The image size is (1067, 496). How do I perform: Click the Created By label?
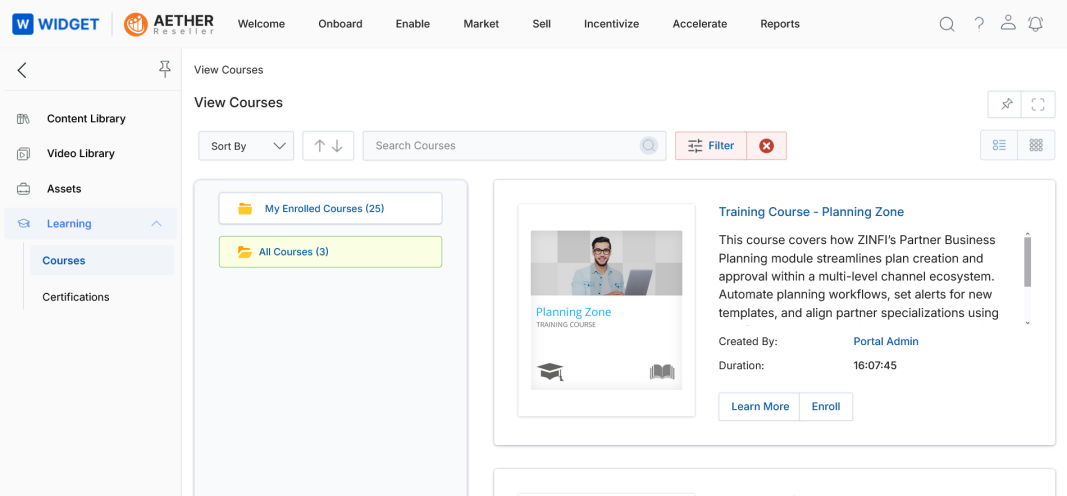[748, 342]
